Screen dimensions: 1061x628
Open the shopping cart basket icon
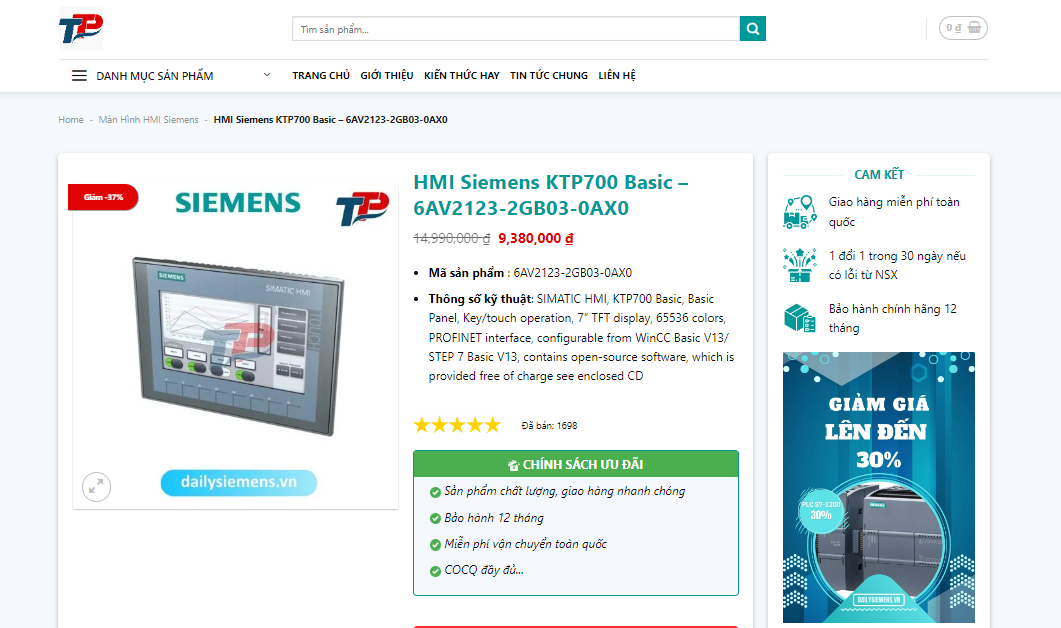(x=974, y=28)
